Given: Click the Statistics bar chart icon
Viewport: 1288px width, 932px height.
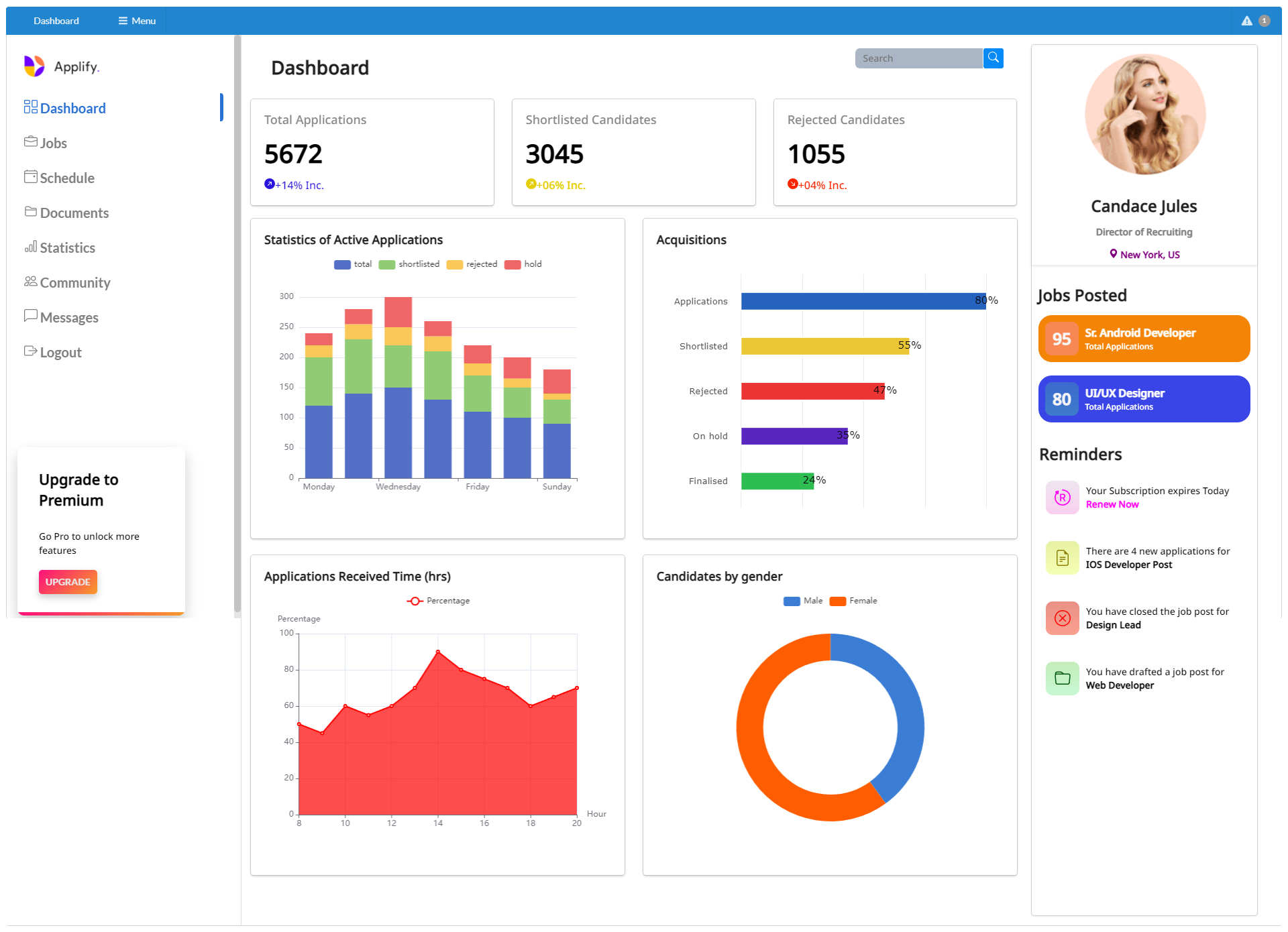Looking at the screenshot, I should pyautogui.click(x=31, y=246).
